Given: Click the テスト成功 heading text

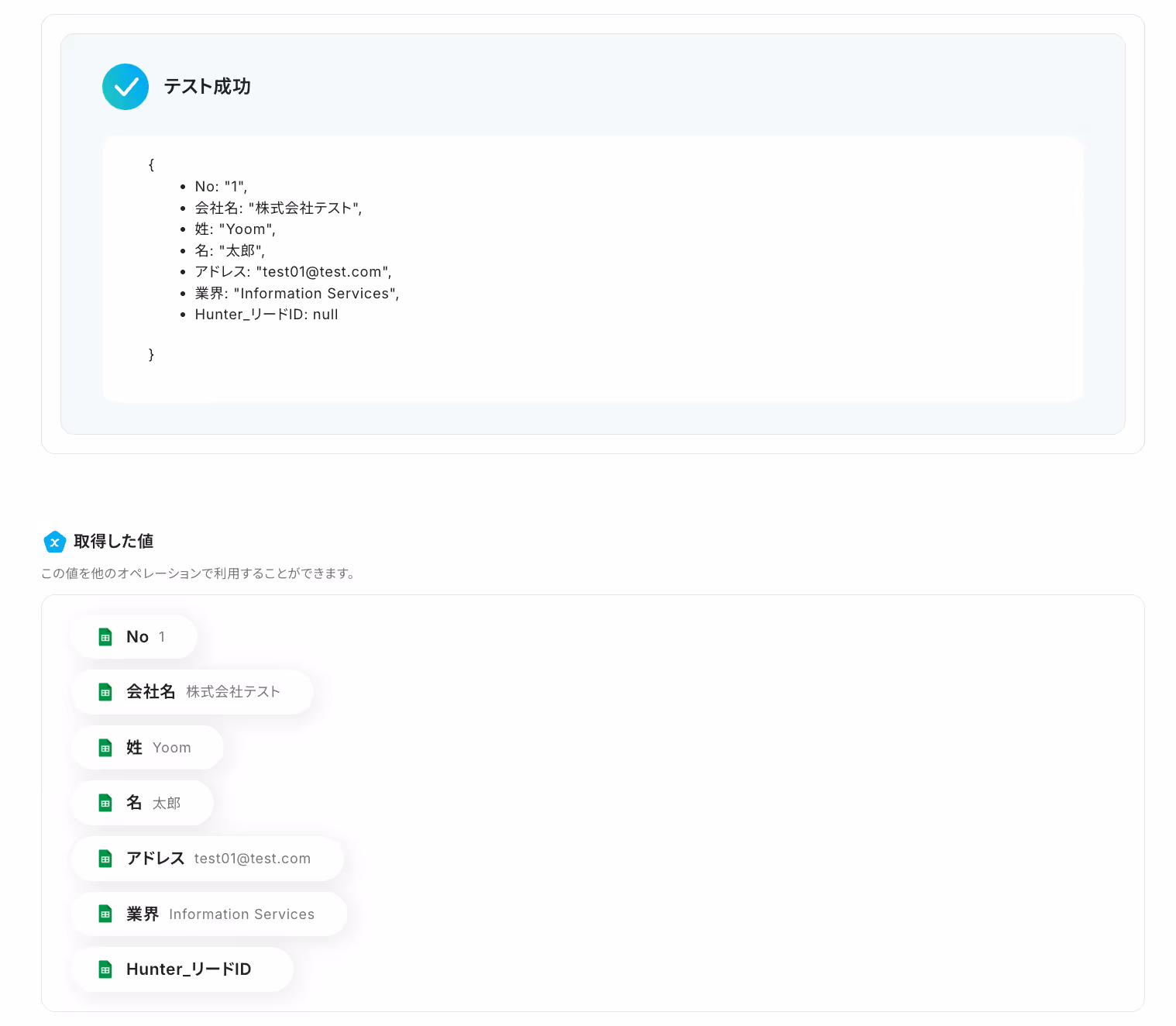Looking at the screenshot, I should [x=208, y=87].
